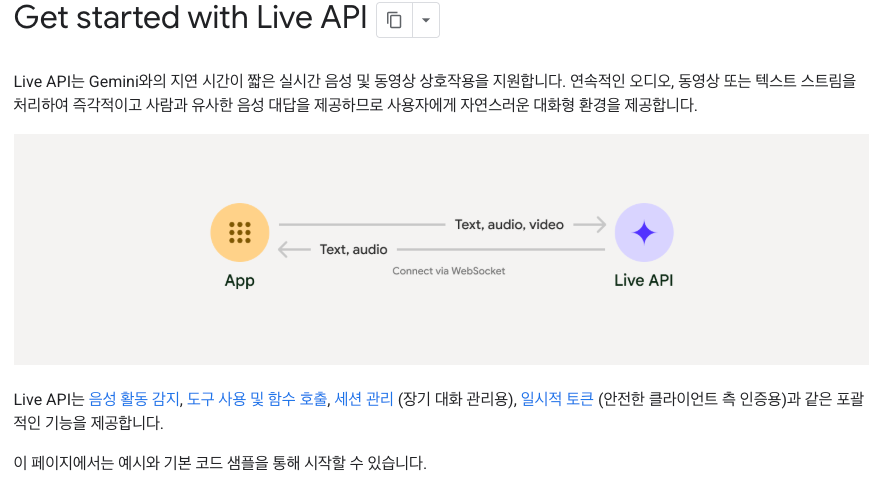Open the 음성 활동 감지 link
Screen dimensions: 882x479
coord(134,399)
